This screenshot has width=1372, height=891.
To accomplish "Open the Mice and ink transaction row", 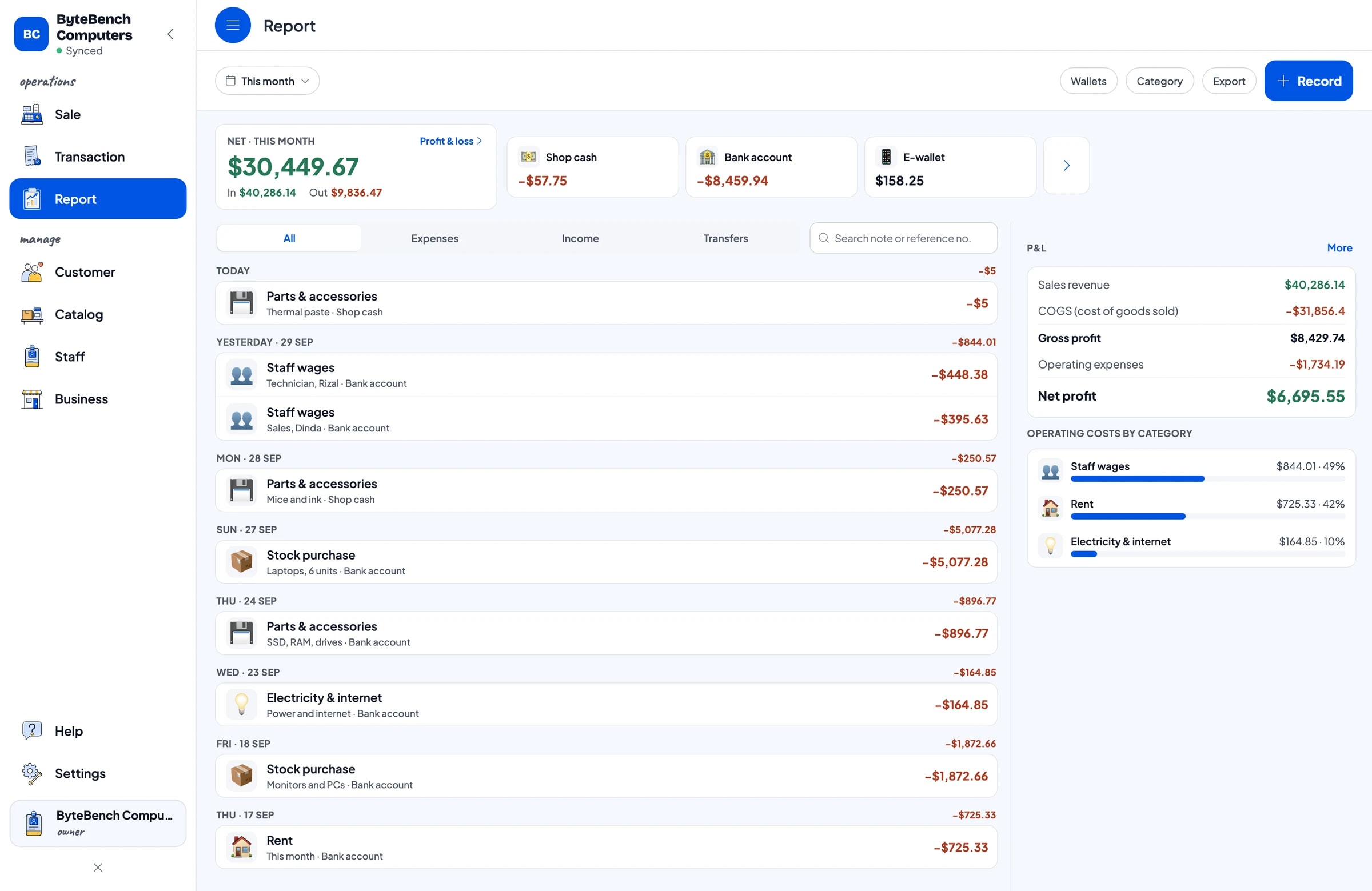I will click(x=606, y=490).
